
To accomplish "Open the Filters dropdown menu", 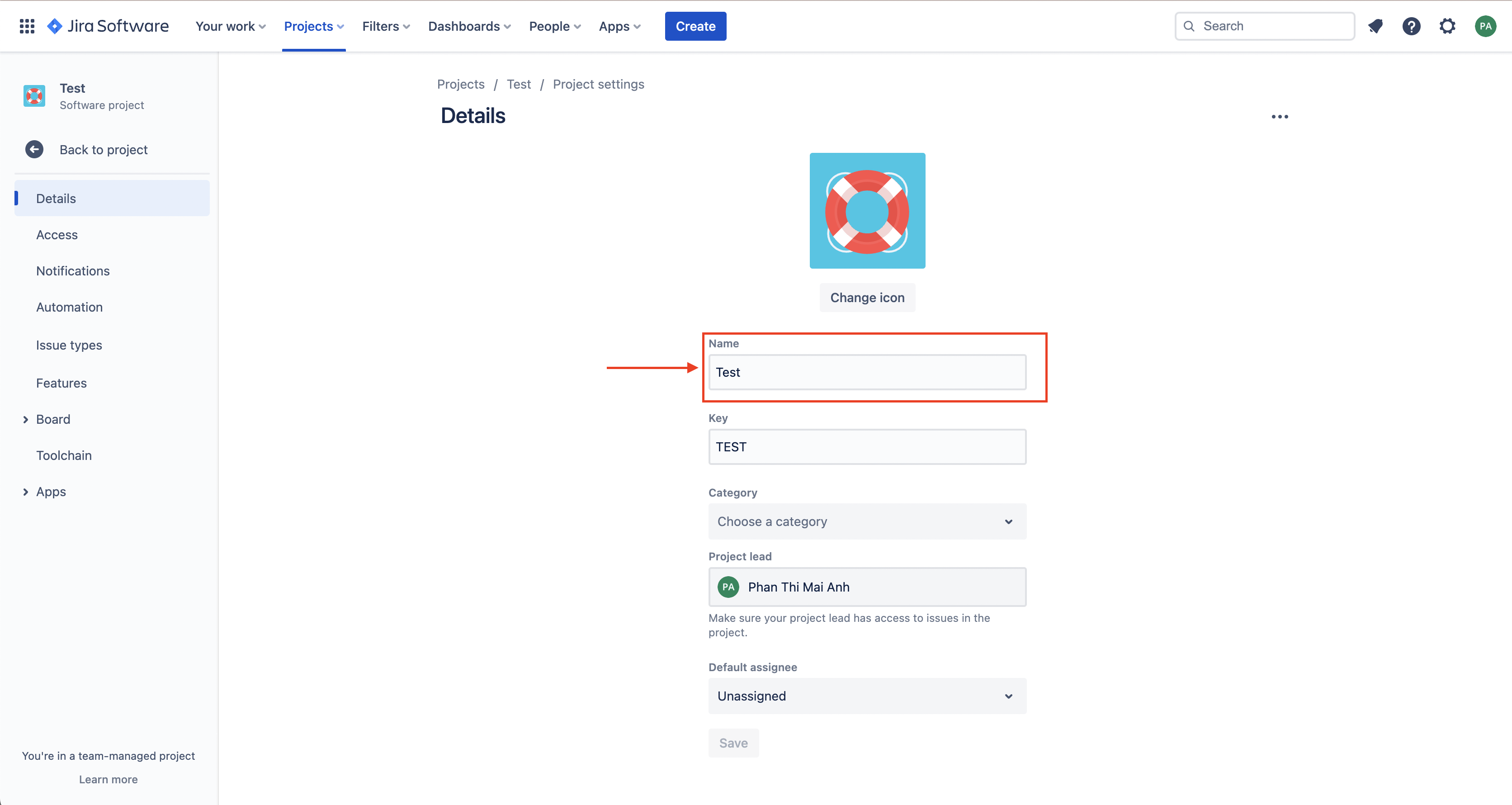I will pyautogui.click(x=386, y=26).
